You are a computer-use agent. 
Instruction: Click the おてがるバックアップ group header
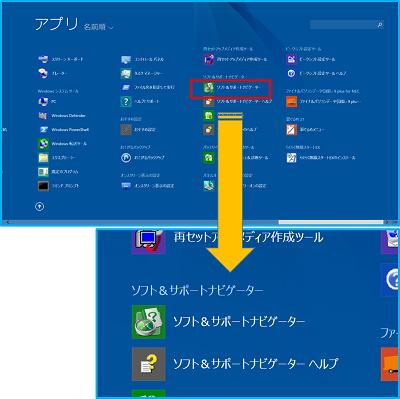(135, 147)
